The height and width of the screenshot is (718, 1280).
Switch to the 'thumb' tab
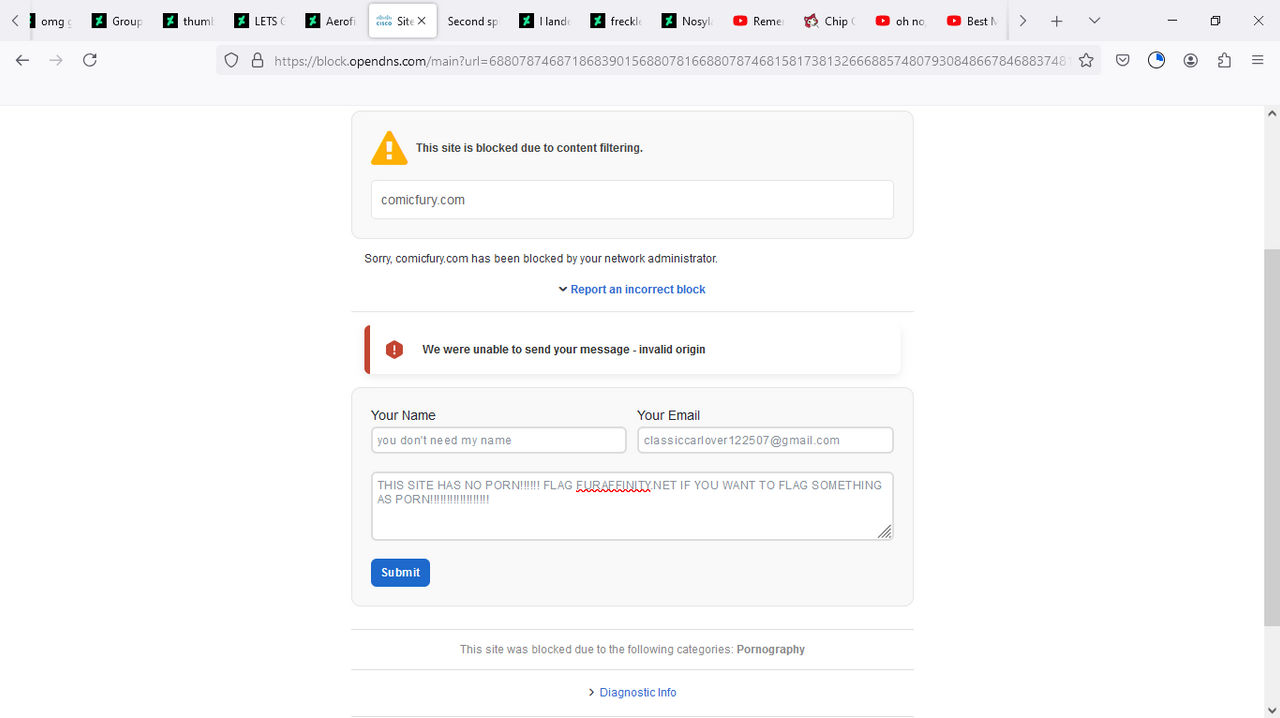(x=189, y=21)
